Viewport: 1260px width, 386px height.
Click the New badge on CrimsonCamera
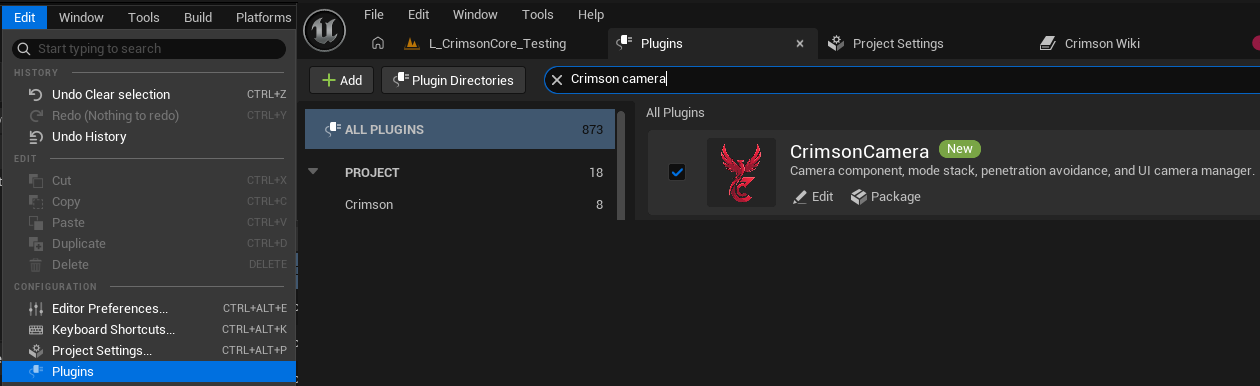(960, 149)
